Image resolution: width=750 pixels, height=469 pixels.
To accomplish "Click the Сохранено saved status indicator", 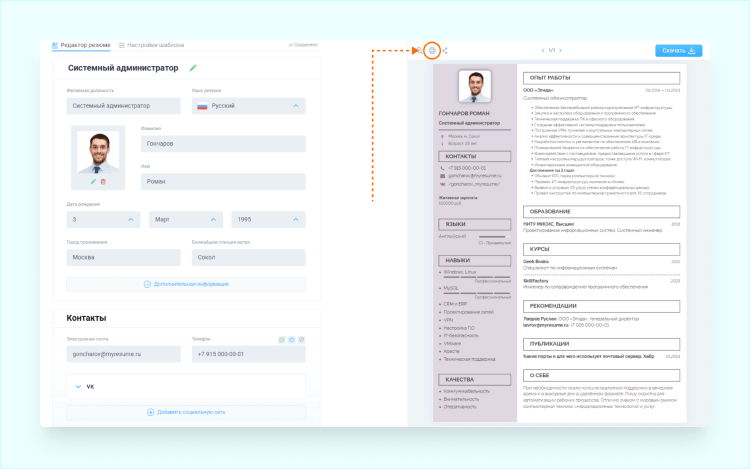I will point(303,44).
